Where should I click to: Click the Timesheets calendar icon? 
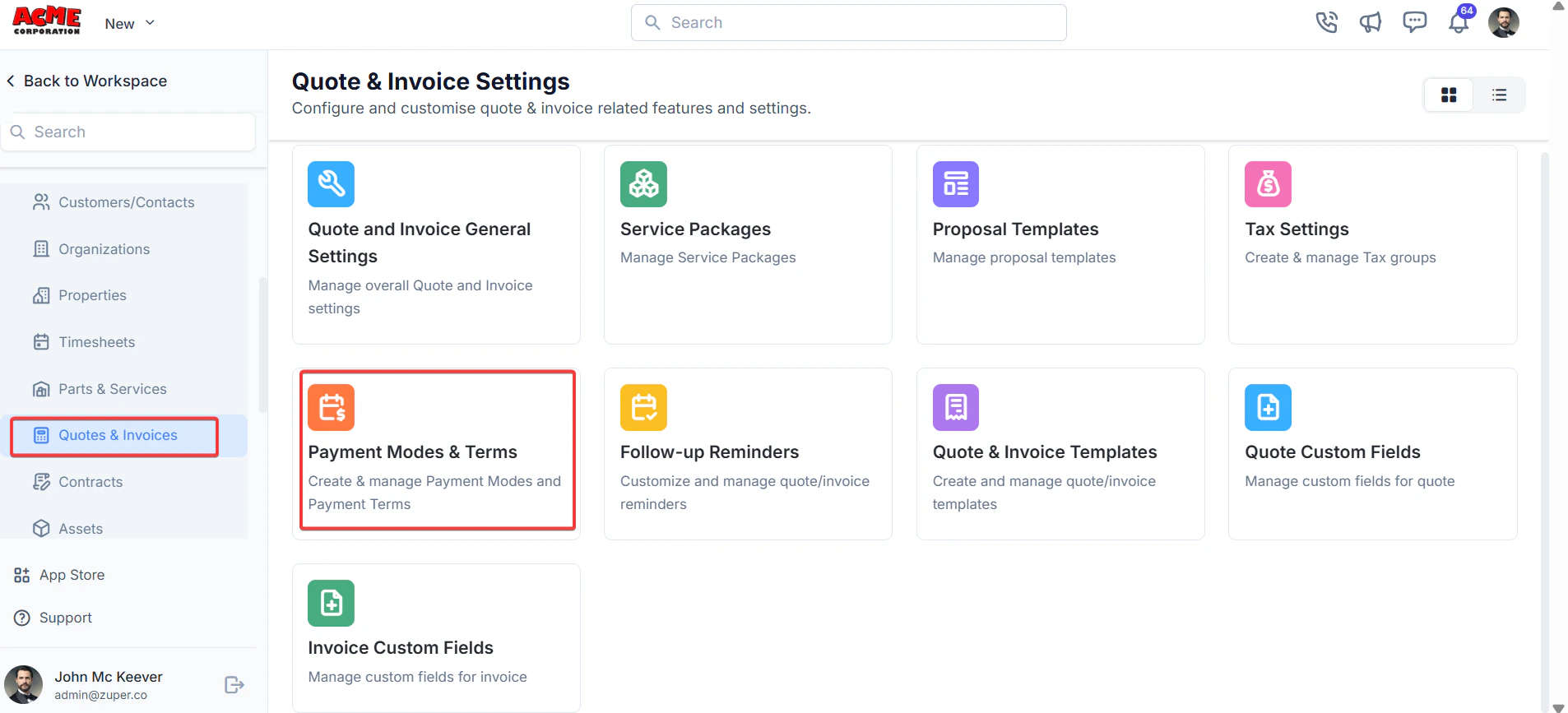[41, 342]
